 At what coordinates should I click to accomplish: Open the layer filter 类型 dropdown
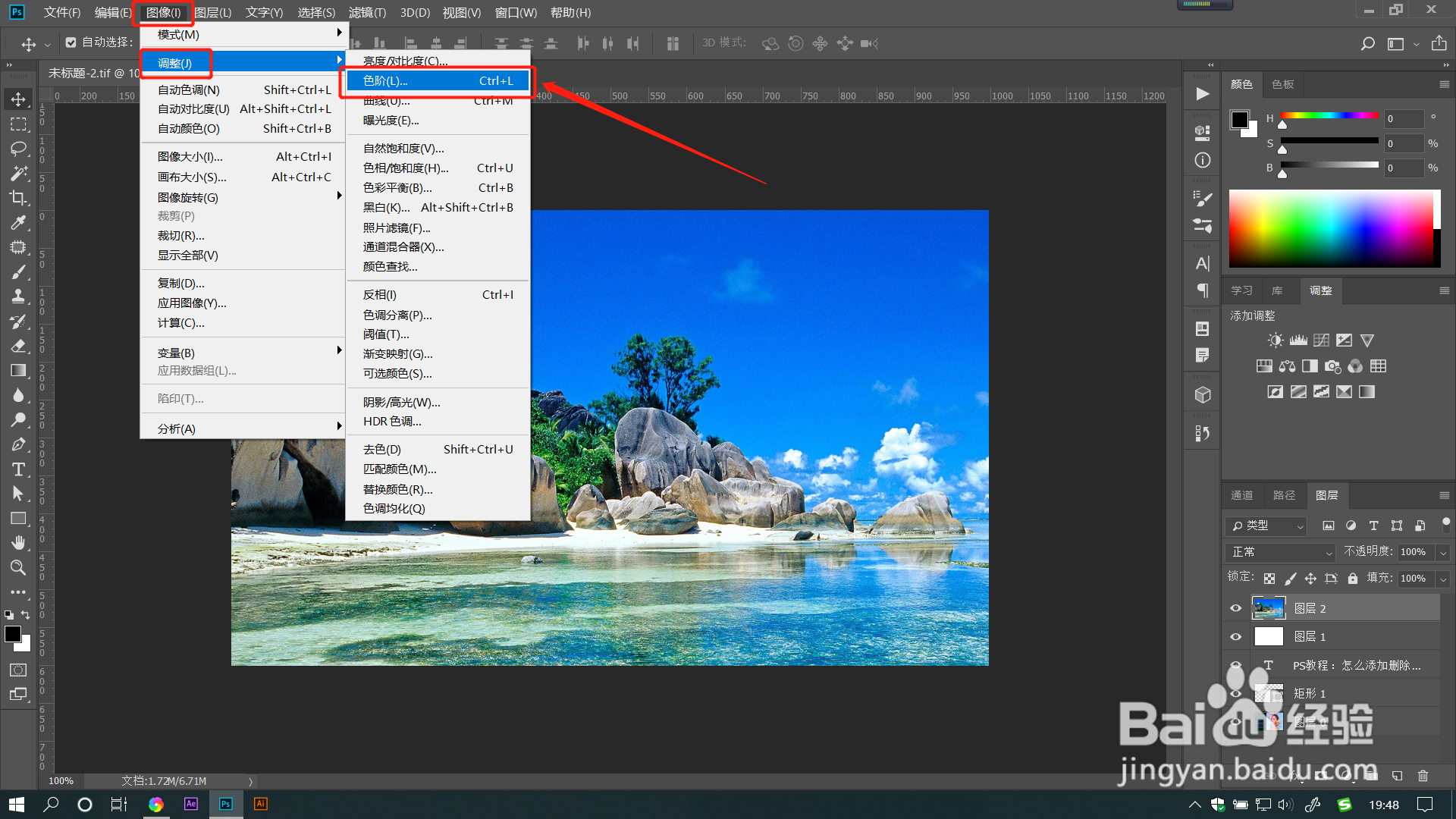(x=1266, y=526)
